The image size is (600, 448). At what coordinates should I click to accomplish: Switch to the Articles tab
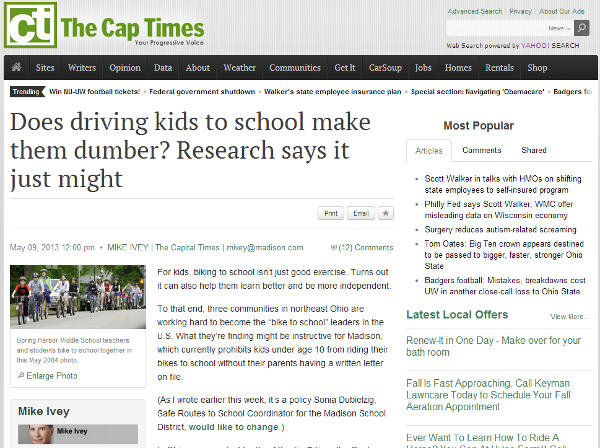429,151
